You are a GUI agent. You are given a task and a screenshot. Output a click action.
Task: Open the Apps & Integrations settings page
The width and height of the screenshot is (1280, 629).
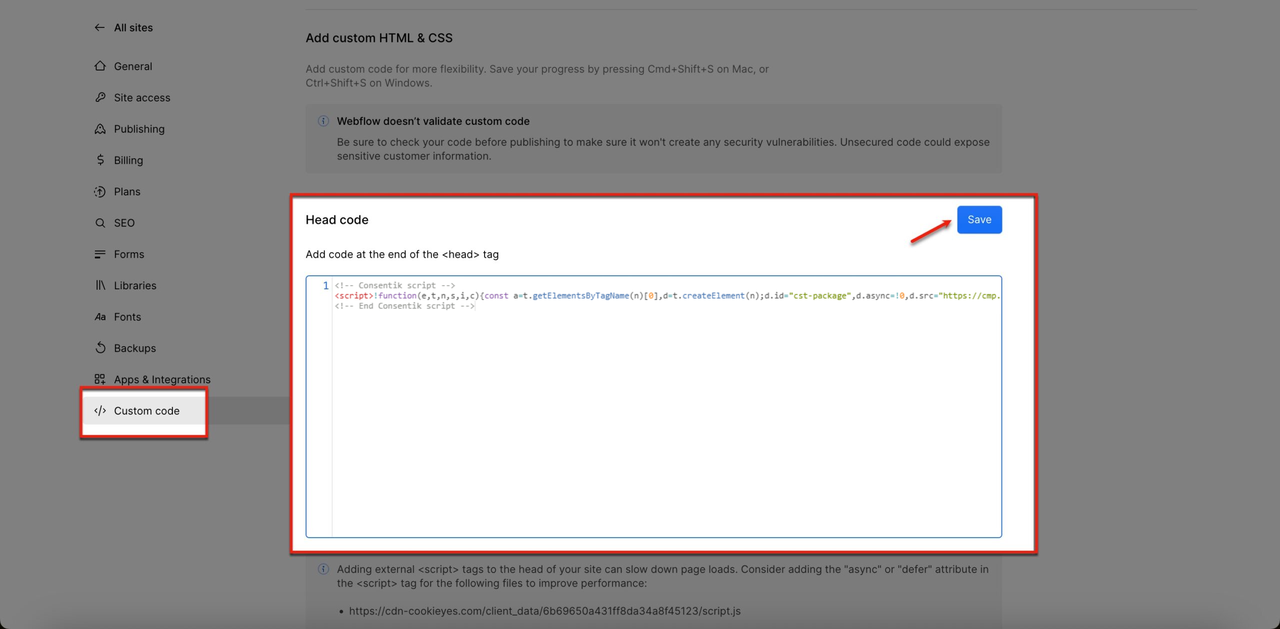pyautogui.click(x=161, y=380)
